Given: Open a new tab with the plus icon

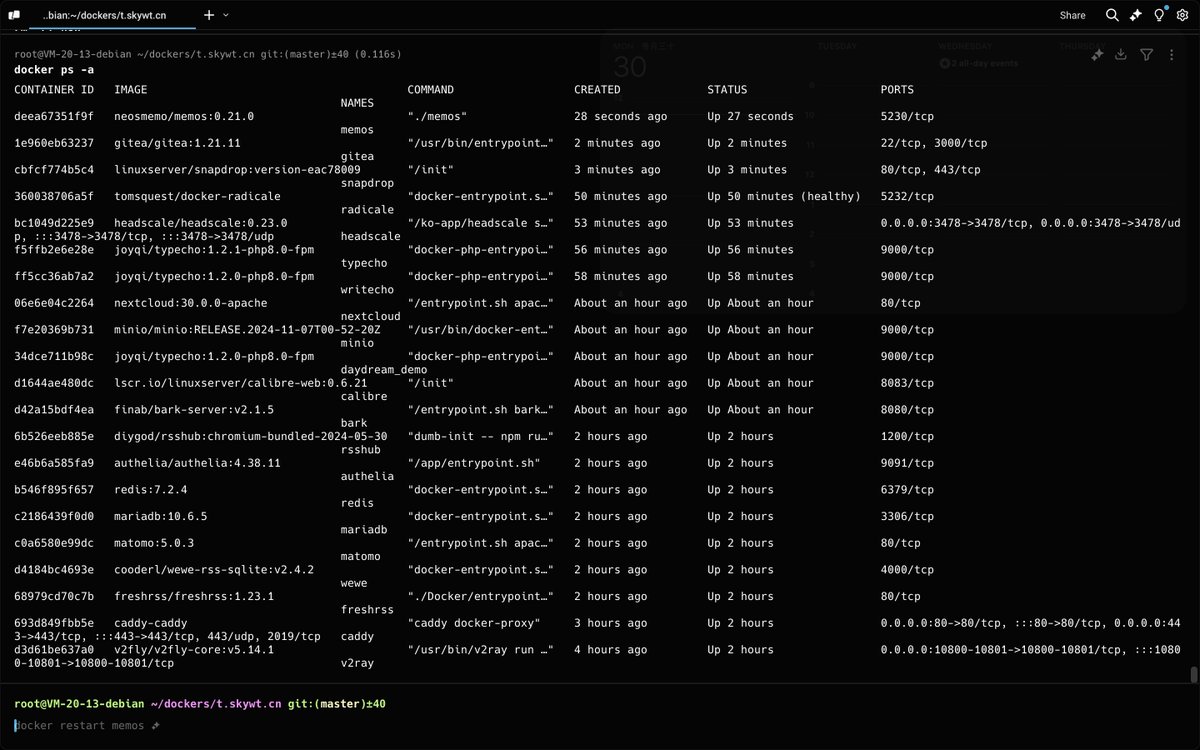Looking at the screenshot, I should tap(208, 15).
